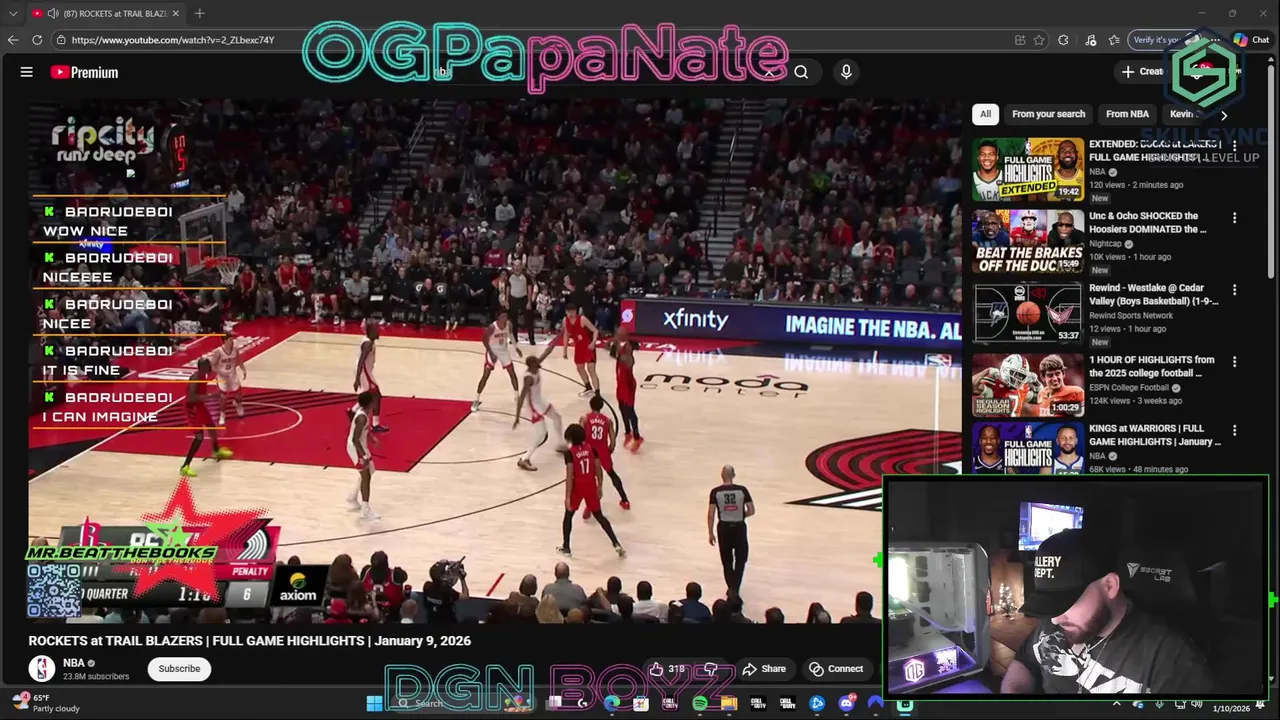The image size is (1280, 720).
Task: Open a new browser tab
Action: 200,13
